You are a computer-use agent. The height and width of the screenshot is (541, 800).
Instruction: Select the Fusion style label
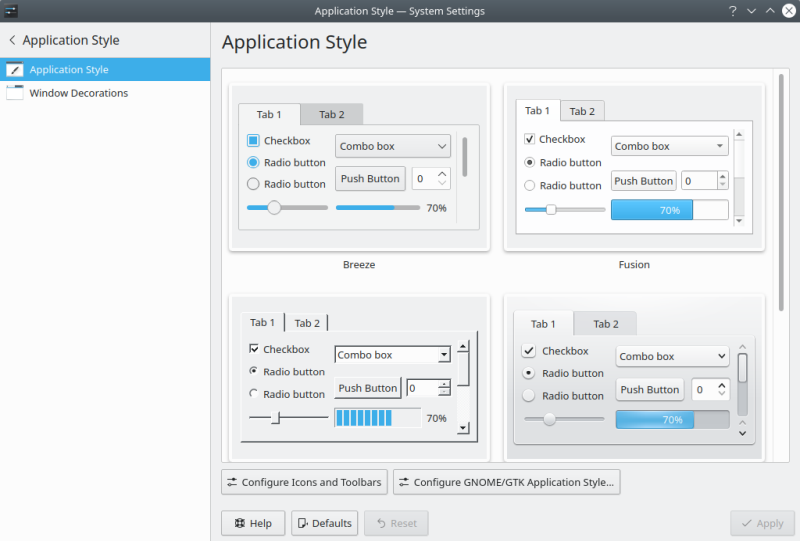click(x=634, y=264)
